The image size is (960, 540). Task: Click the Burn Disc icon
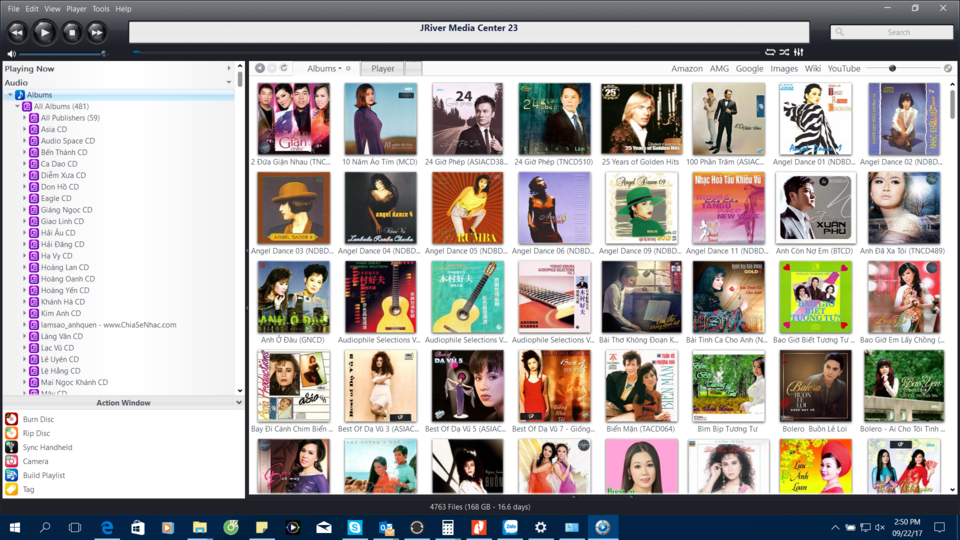pyautogui.click(x=12, y=419)
